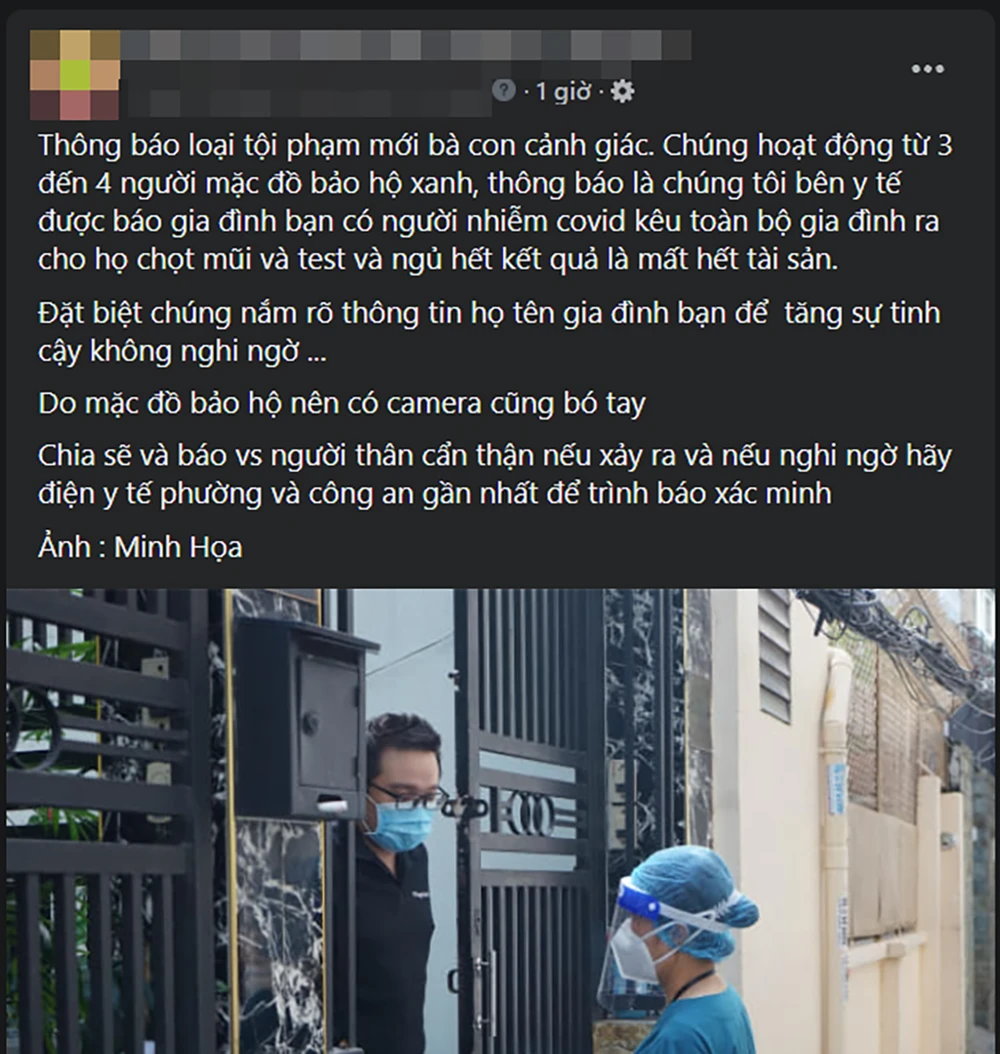The height and width of the screenshot is (1054, 1000).
Task: Open the pixelated profile avatar
Action: 75,75
